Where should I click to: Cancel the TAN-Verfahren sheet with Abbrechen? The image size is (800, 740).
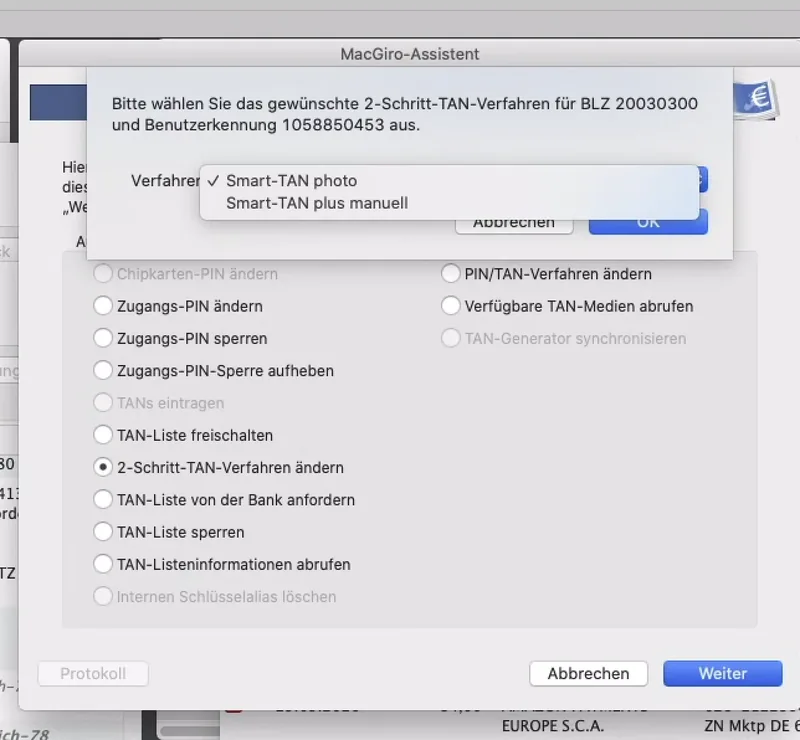[514, 227]
